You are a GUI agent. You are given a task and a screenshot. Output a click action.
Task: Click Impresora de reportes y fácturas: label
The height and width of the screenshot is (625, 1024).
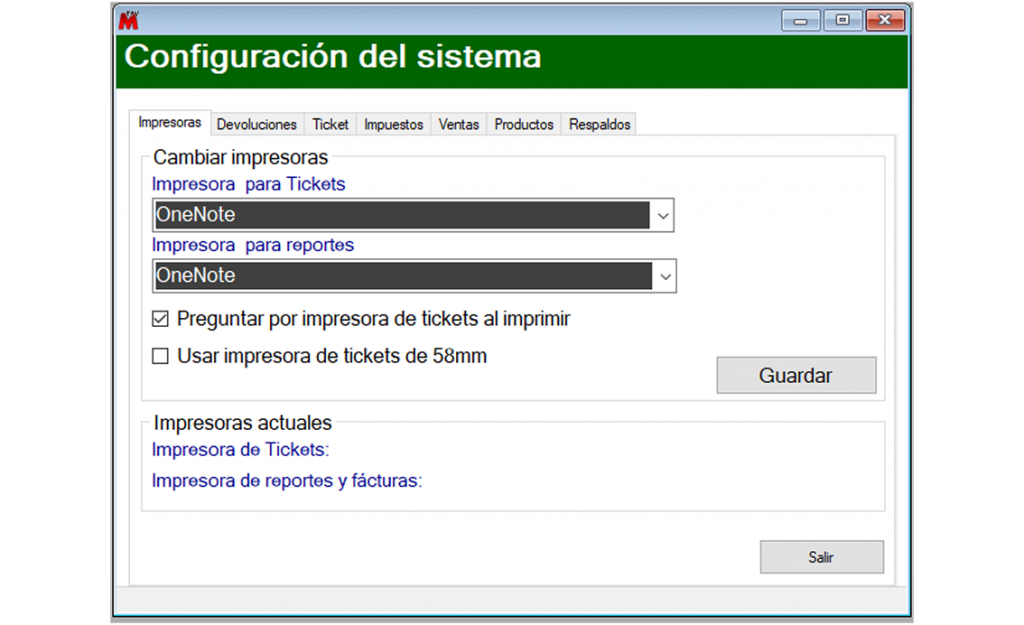[287, 481]
